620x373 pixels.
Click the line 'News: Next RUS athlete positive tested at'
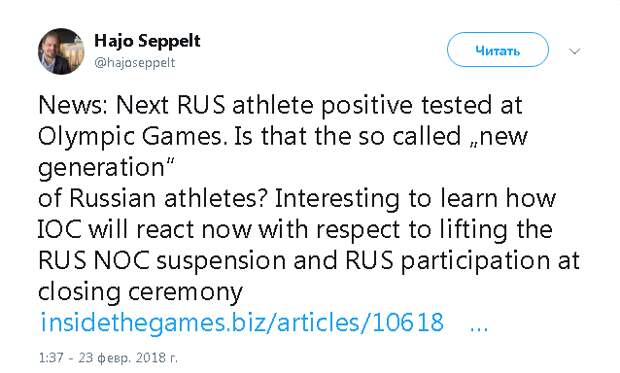click(x=280, y=105)
